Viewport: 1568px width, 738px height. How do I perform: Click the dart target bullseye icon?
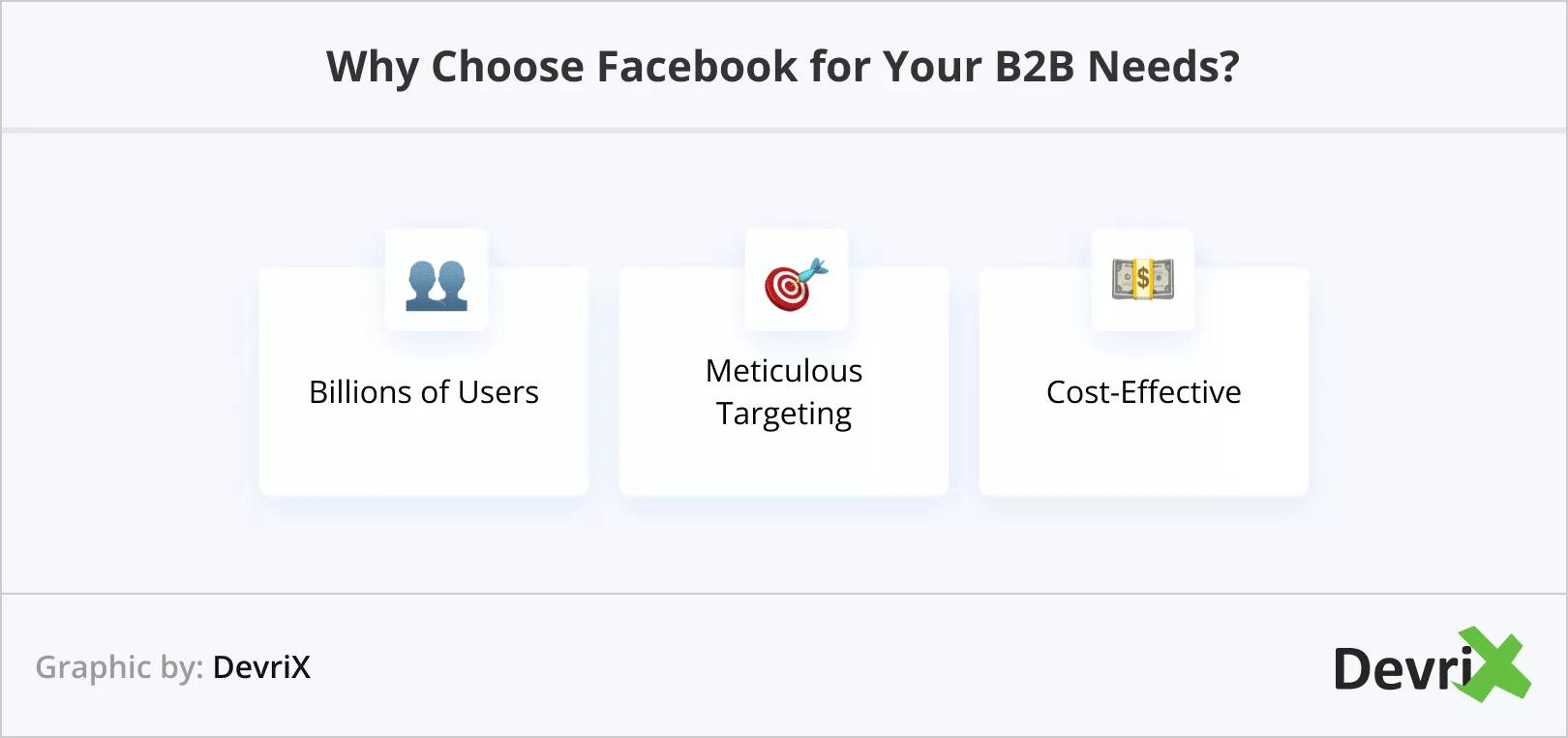pos(796,285)
